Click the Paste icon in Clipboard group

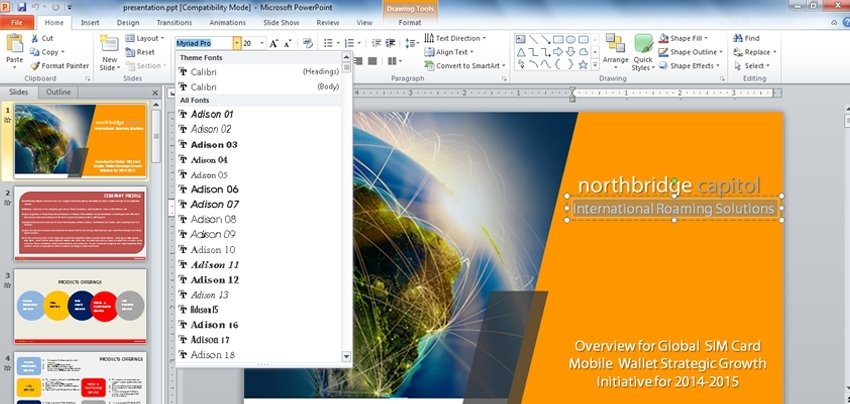14,46
